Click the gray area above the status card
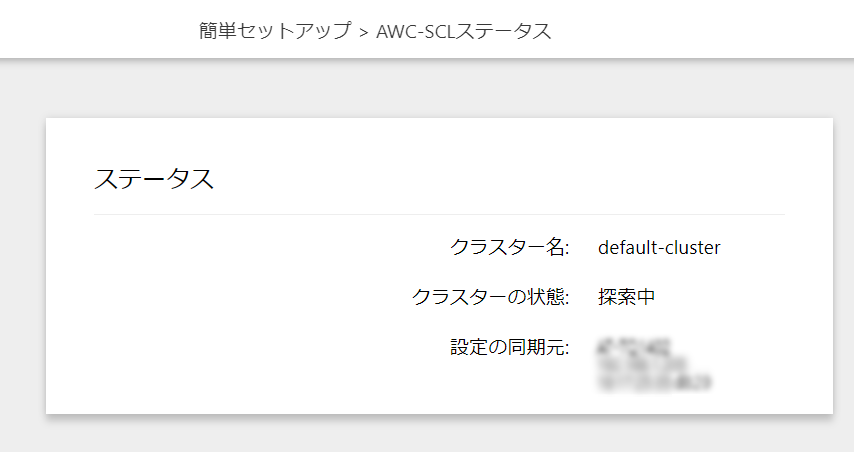This screenshot has height=452, width=854. pyautogui.click(x=427, y=88)
